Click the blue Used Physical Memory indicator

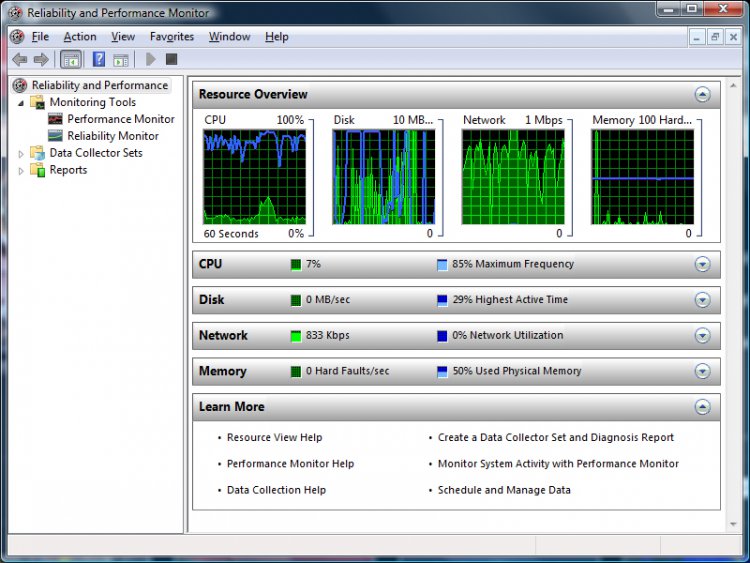click(x=442, y=372)
